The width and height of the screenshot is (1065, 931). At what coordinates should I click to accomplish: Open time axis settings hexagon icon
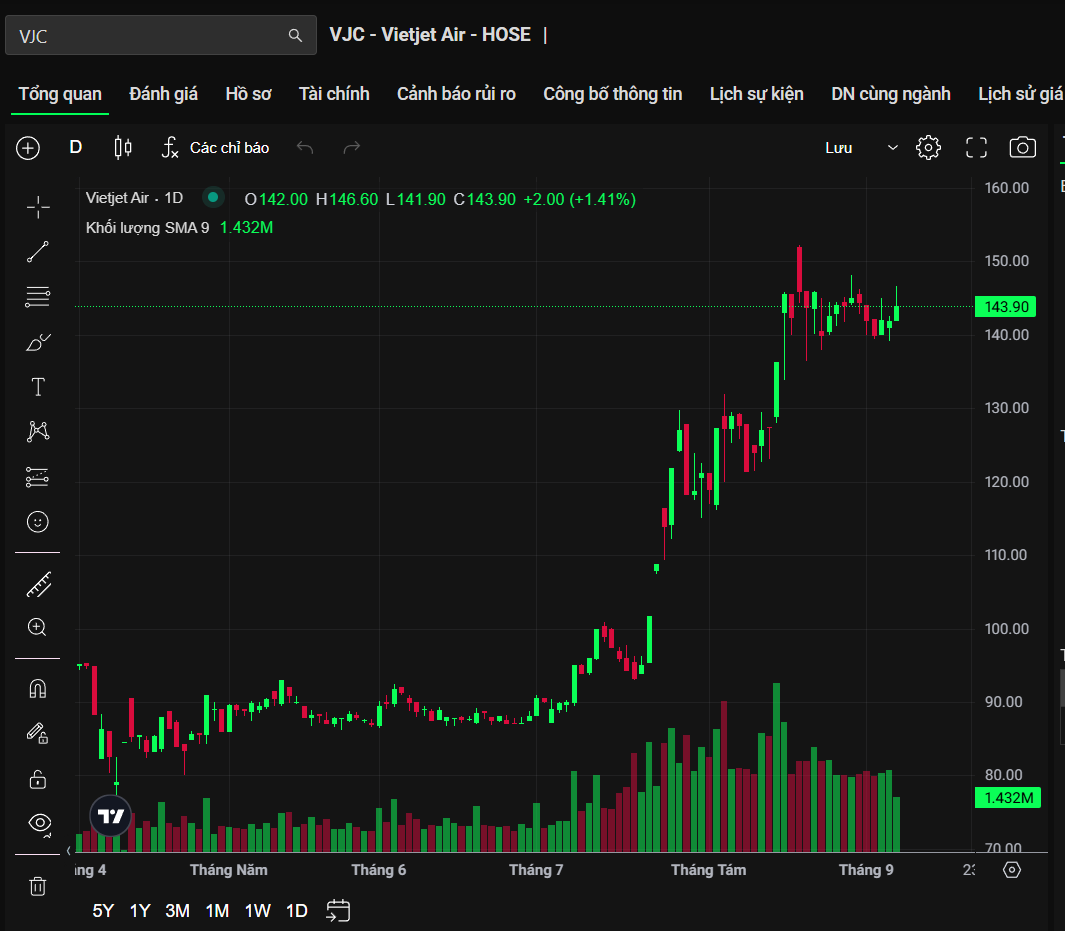tap(1012, 870)
